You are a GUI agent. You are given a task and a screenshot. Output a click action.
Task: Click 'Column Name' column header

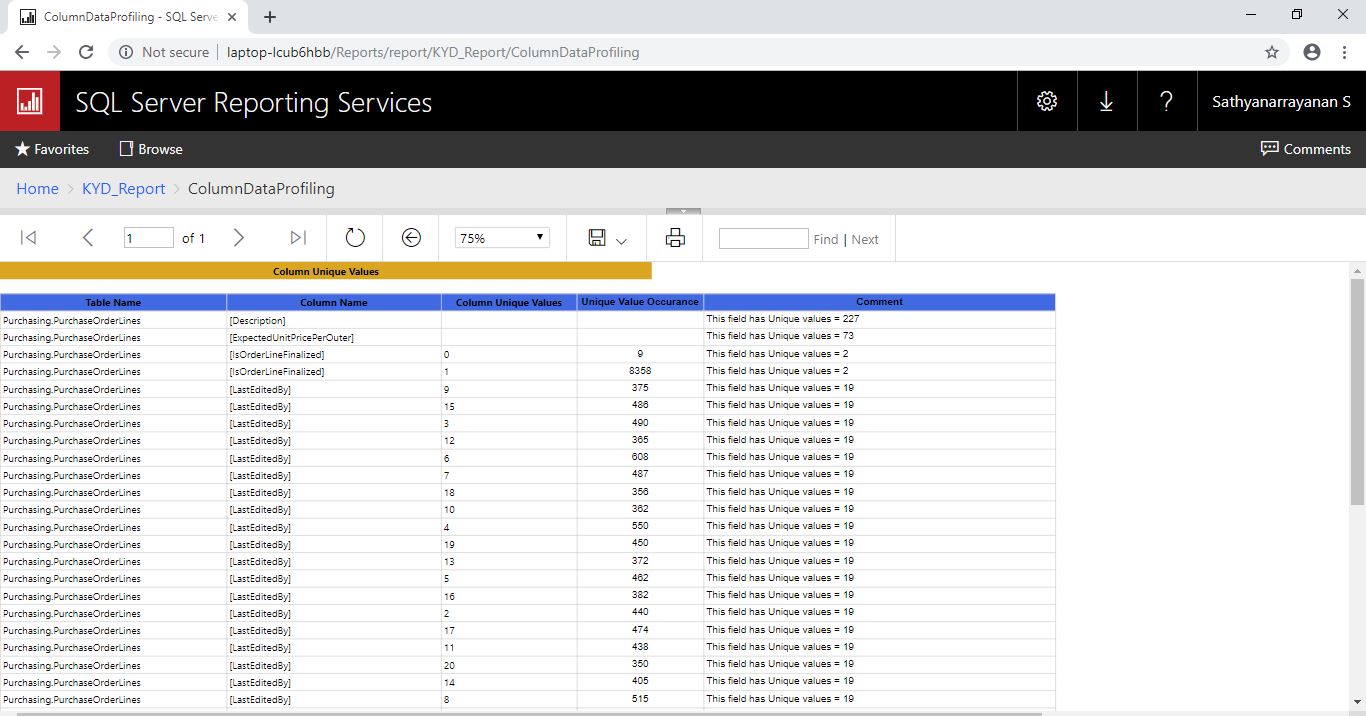[x=334, y=302]
